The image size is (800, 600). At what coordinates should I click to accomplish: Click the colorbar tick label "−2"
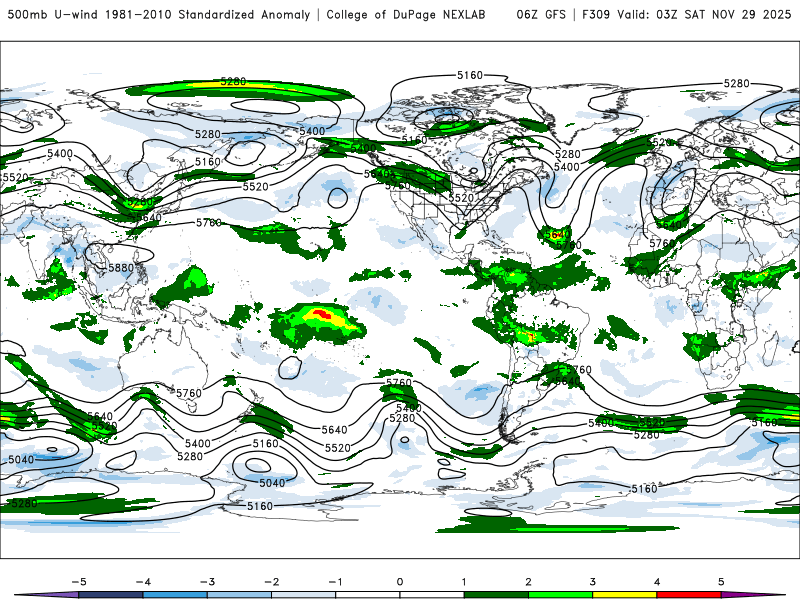[271, 582]
